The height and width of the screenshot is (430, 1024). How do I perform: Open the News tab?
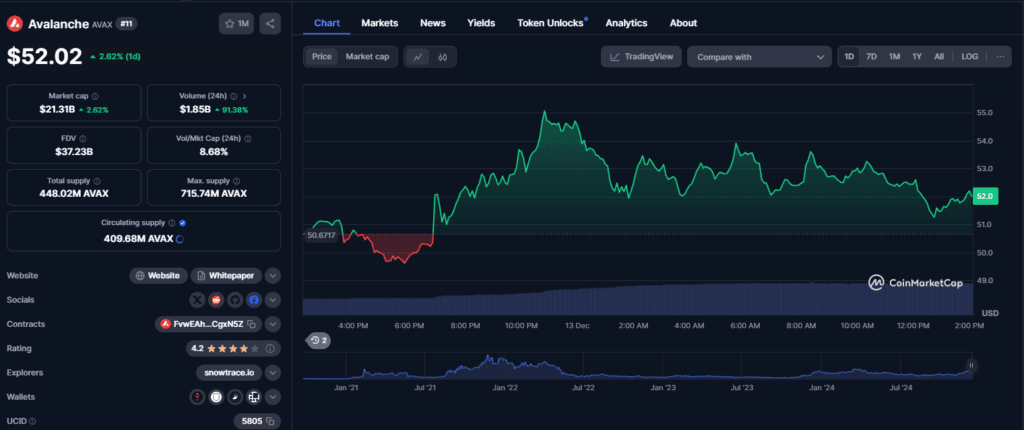pyautogui.click(x=433, y=23)
